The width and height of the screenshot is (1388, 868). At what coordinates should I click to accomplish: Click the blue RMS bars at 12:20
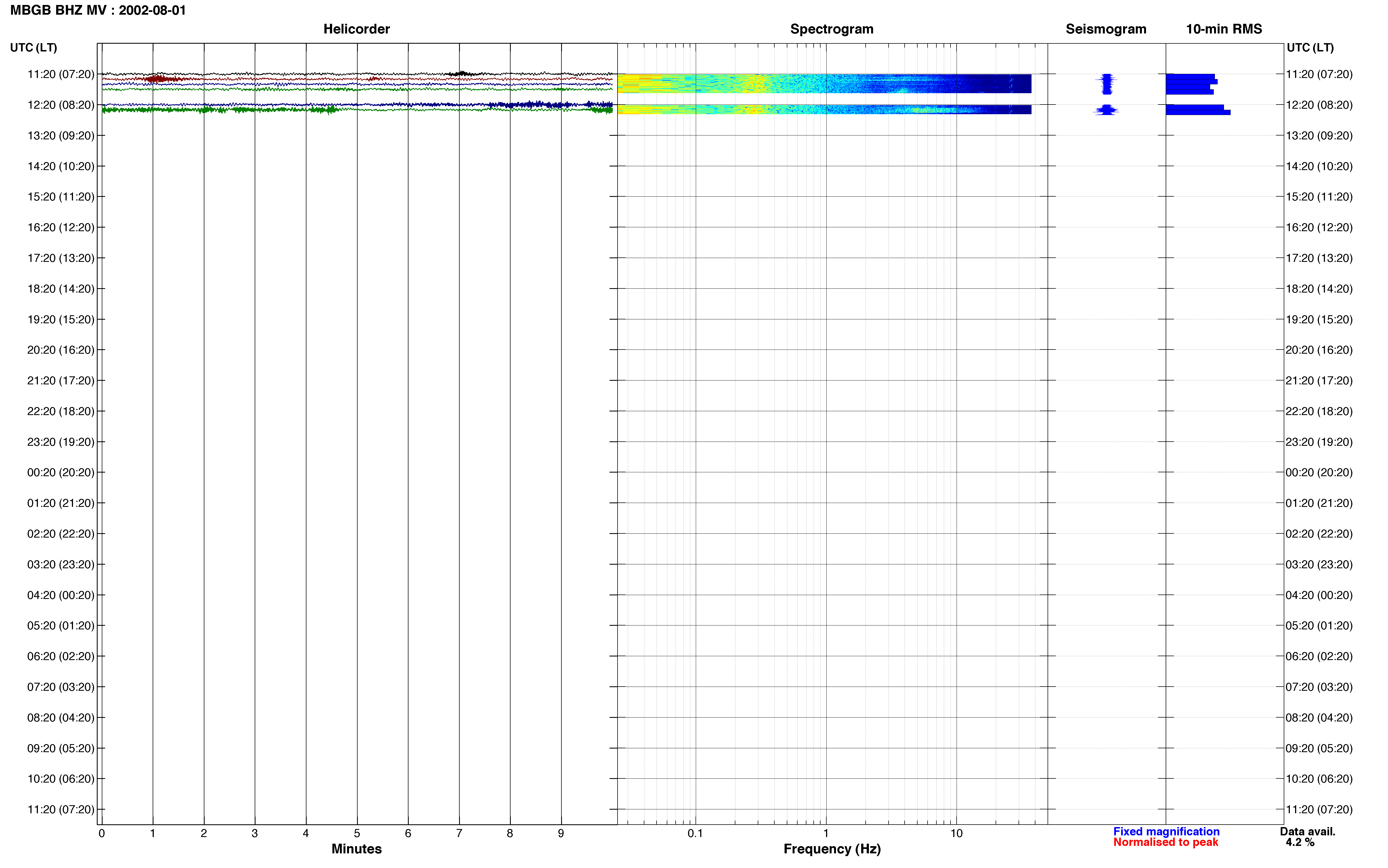(x=1198, y=110)
